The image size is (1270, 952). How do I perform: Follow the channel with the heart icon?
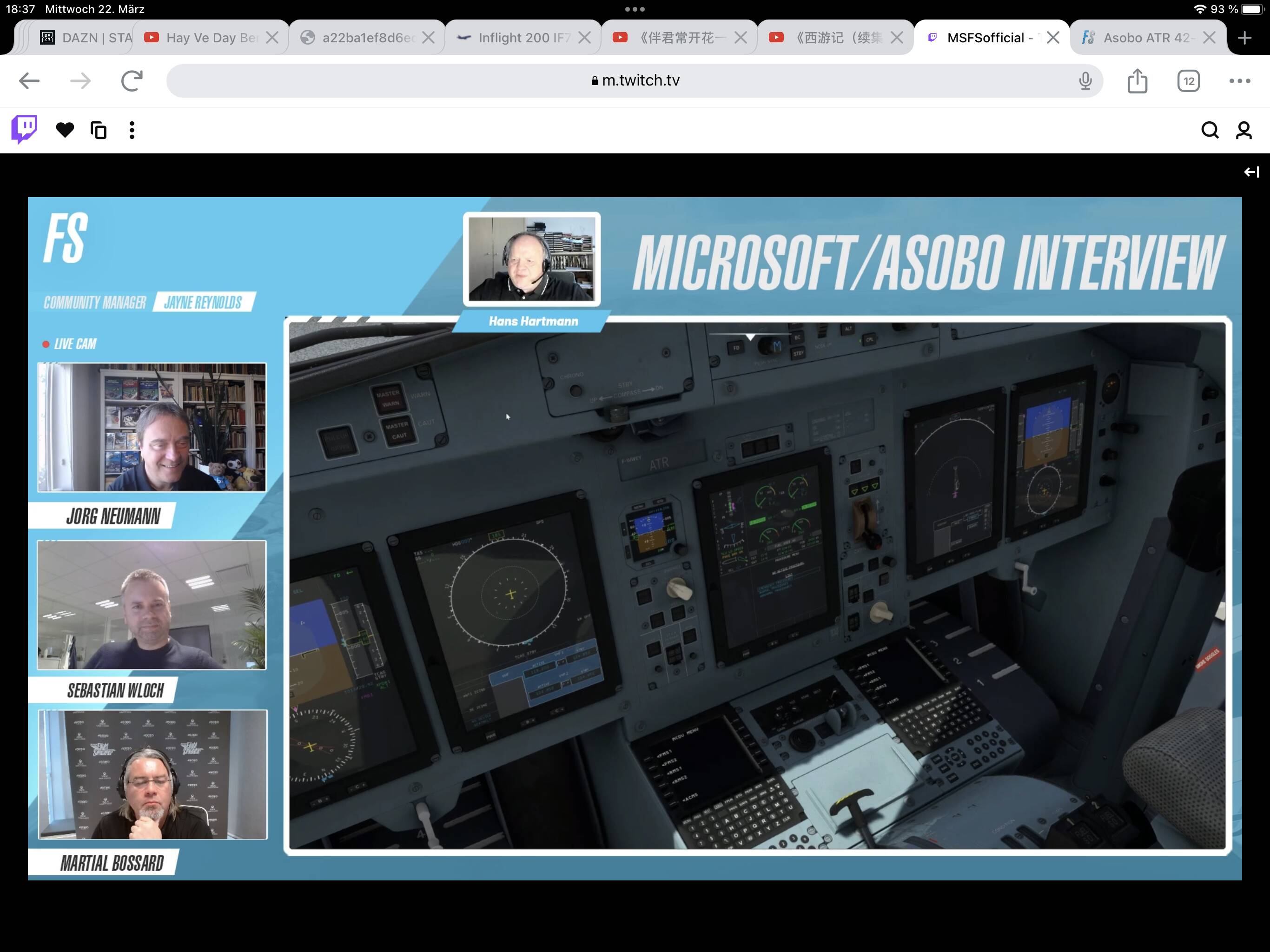[65, 130]
